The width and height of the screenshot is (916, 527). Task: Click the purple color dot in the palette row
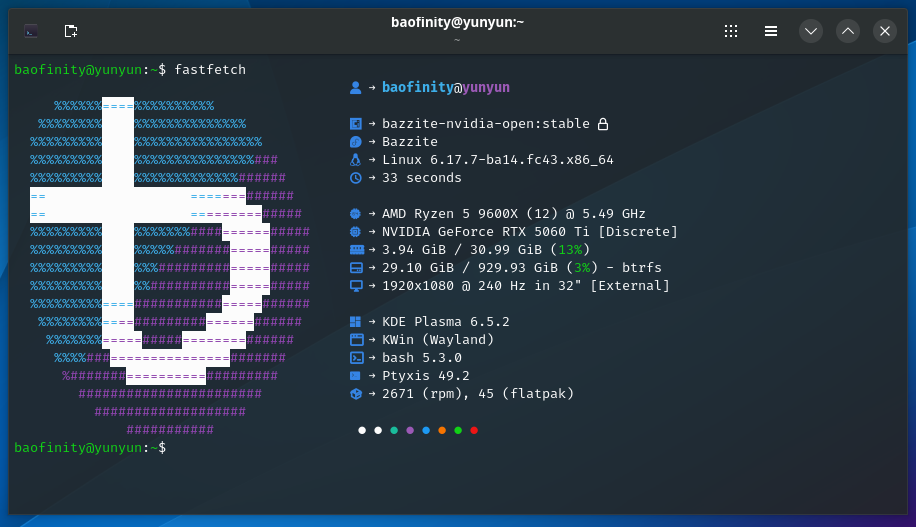[410, 431]
